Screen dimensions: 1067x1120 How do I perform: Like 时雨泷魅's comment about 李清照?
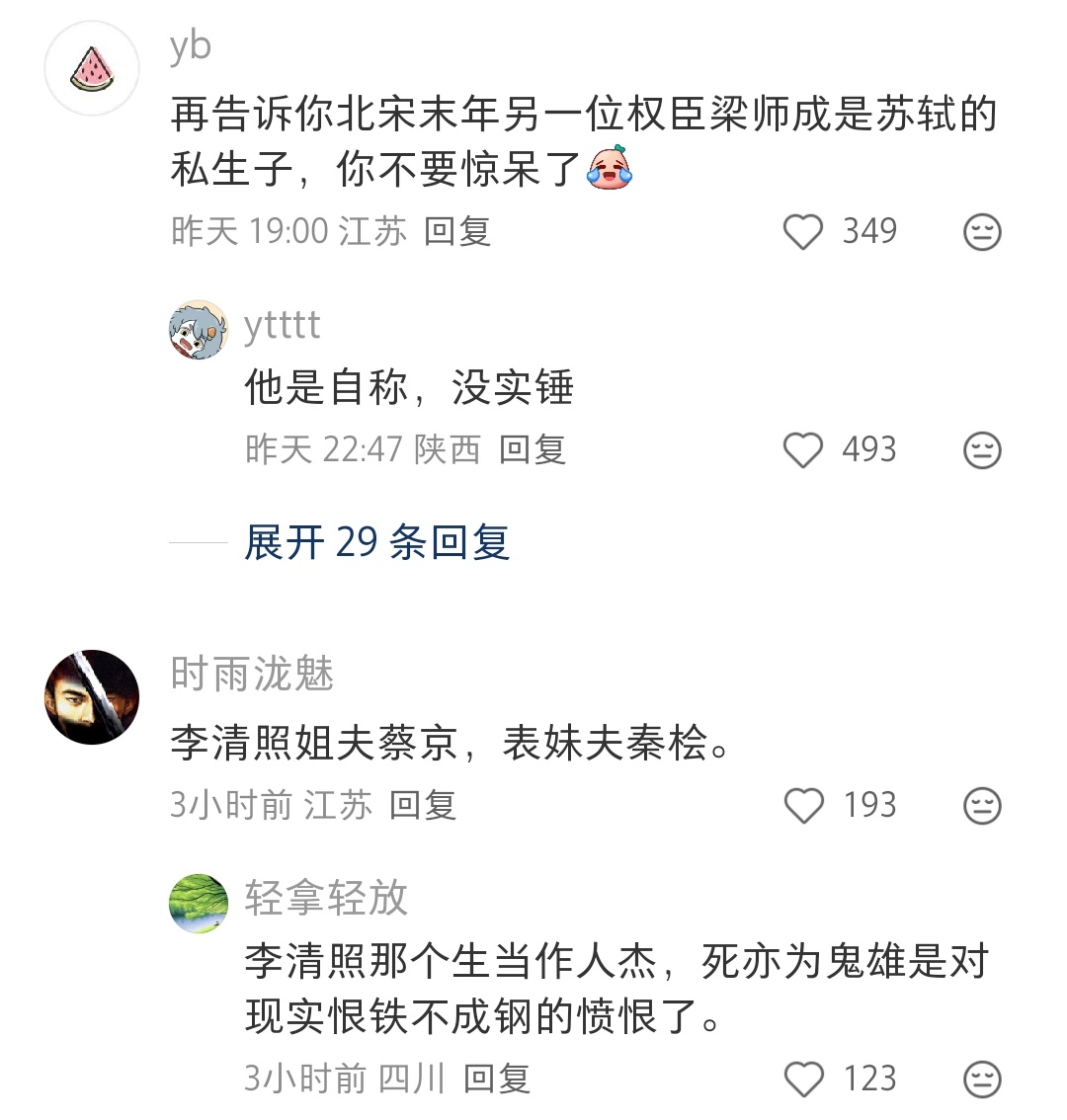coord(806,805)
